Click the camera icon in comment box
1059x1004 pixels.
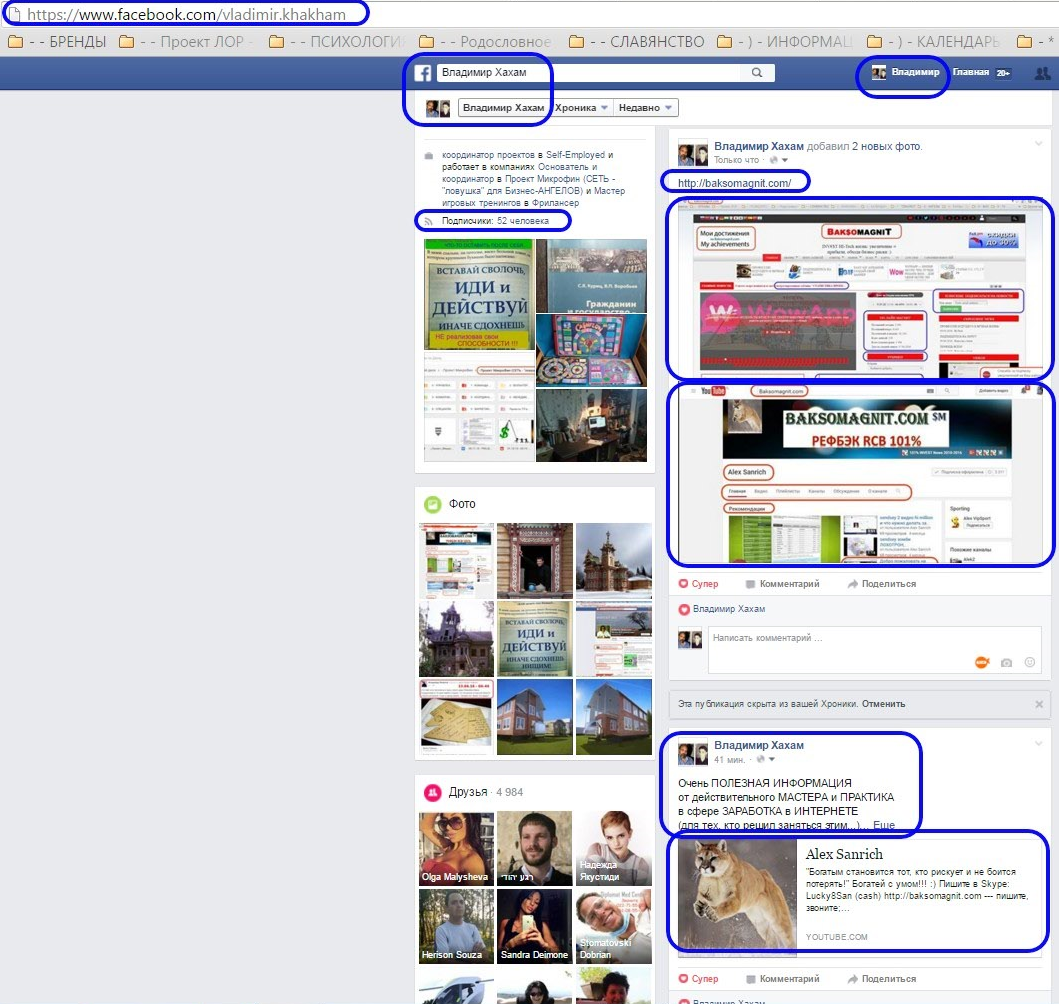point(1006,662)
